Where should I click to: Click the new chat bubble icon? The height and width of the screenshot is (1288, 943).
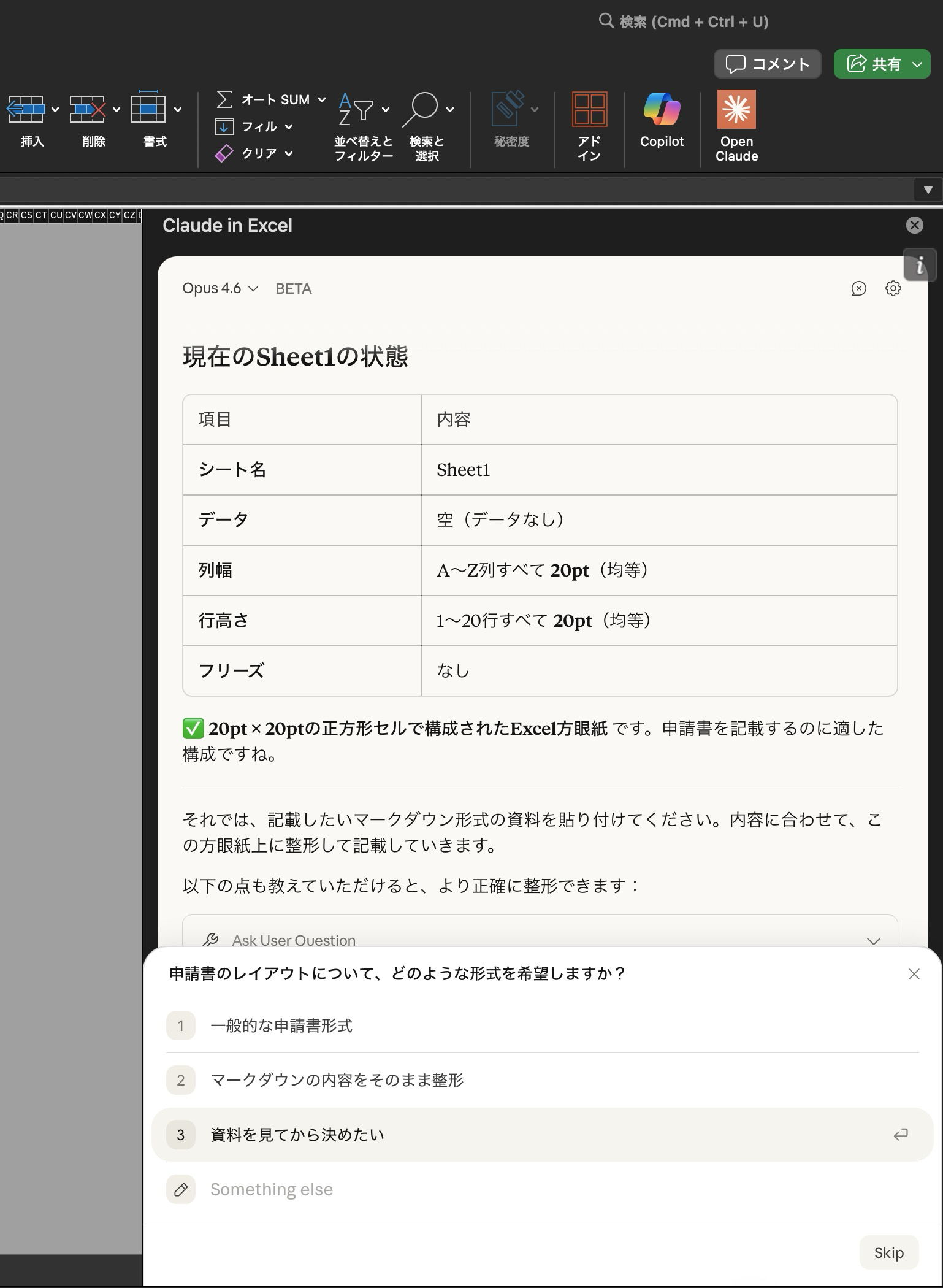(x=858, y=288)
